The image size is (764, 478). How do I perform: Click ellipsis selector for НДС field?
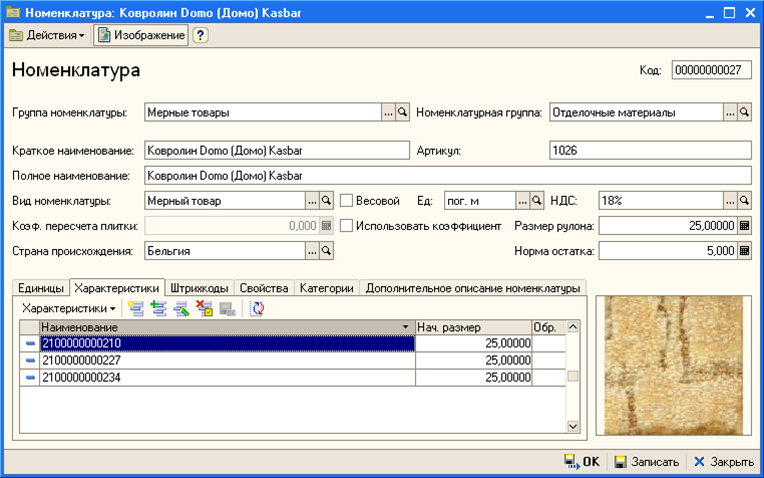[x=730, y=201]
